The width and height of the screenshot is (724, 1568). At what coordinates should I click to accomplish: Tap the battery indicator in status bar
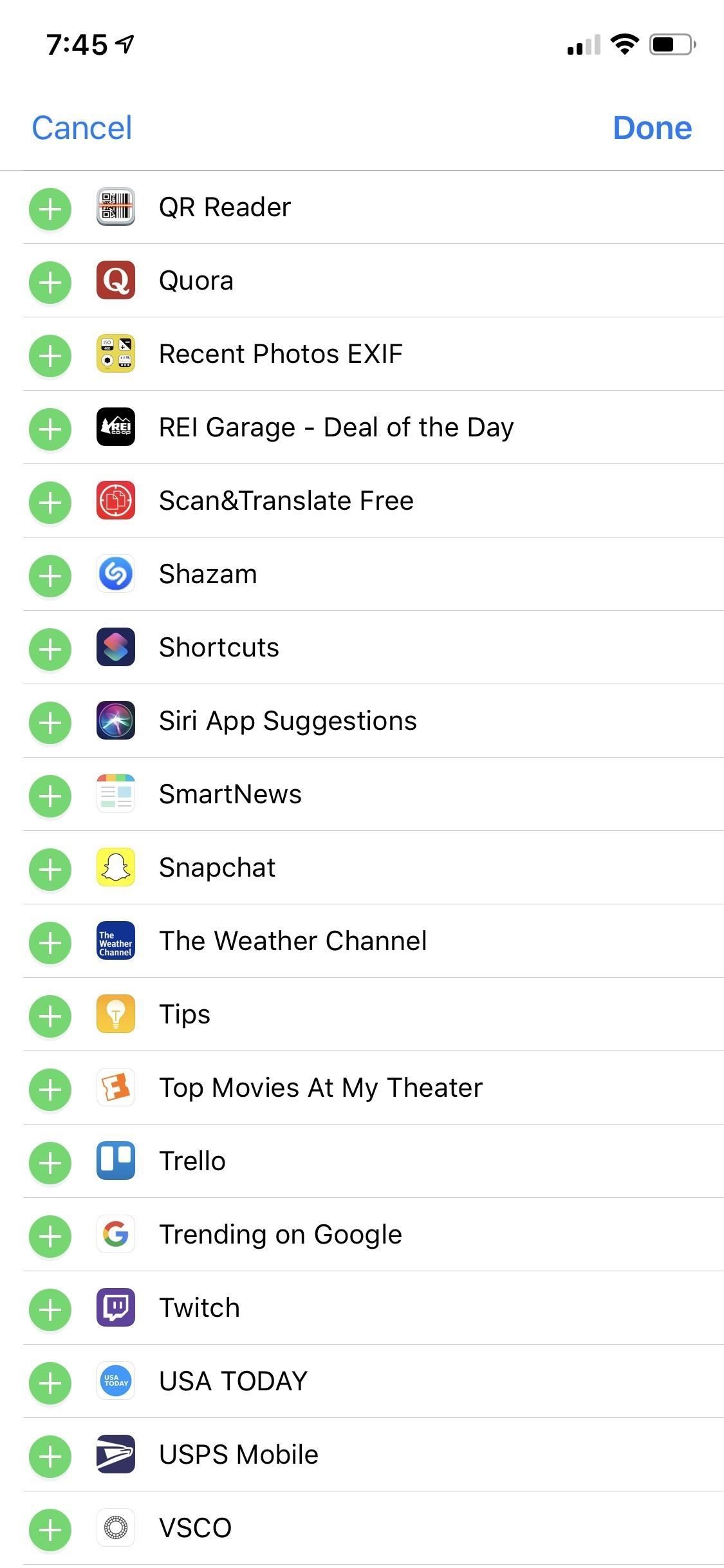672,44
